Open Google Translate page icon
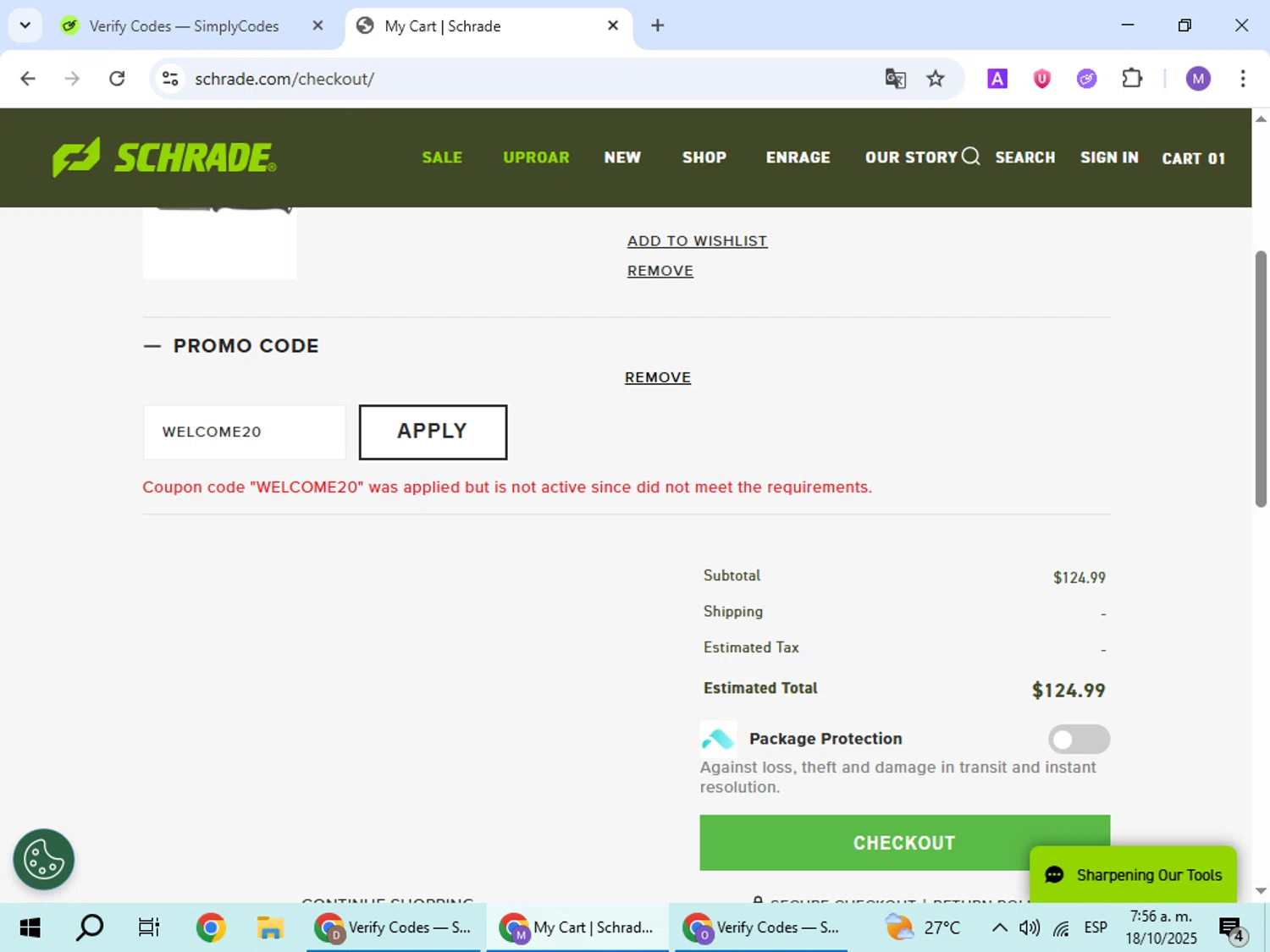The height and width of the screenshot is (952, 1270). (x=895, y=79)
